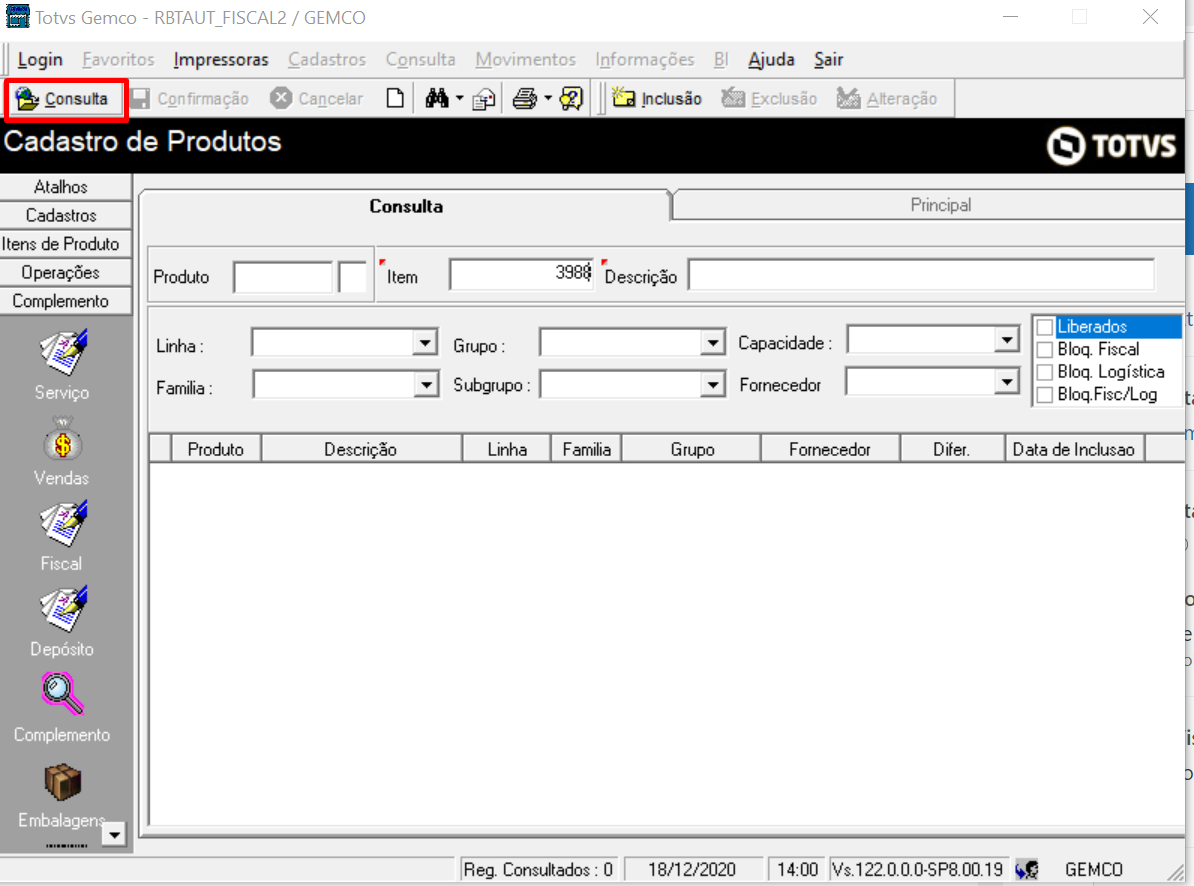This screenshot has height=886, width=1194.
Task: Close the Totvs Gemco window
Action: coord(1150,17)
